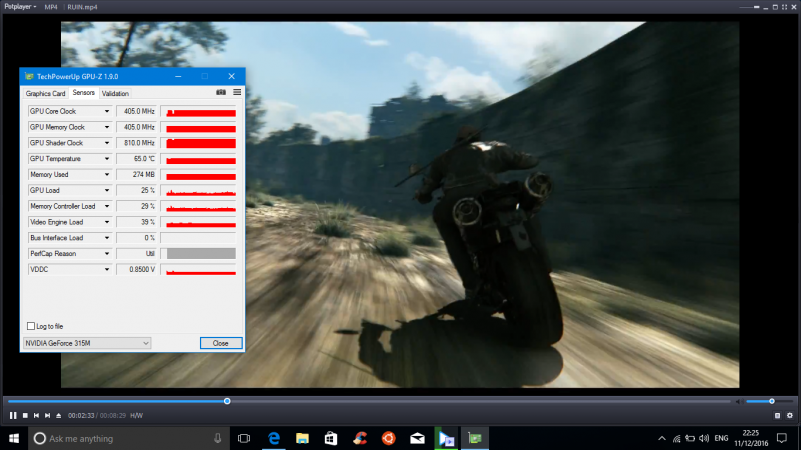
Task: Open the Windows Store taskbar icon
Action: pos(331,438)
